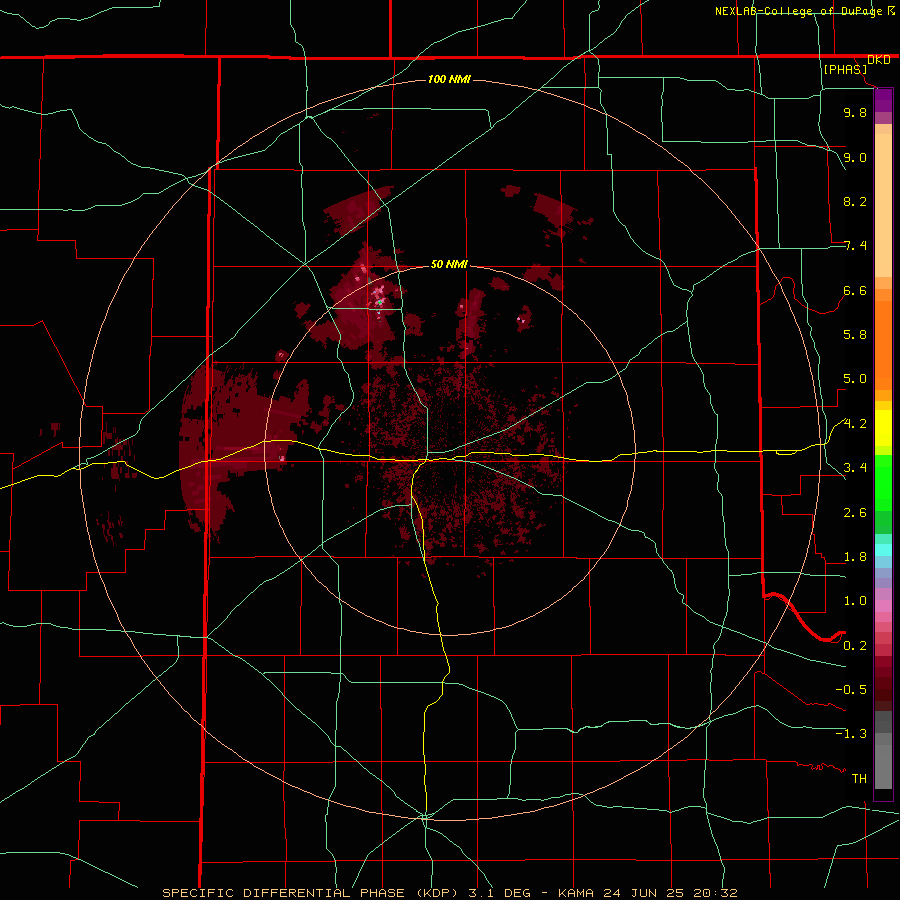
Task: Click the TH threshold legend label
Action: click(x=859, y=779)
